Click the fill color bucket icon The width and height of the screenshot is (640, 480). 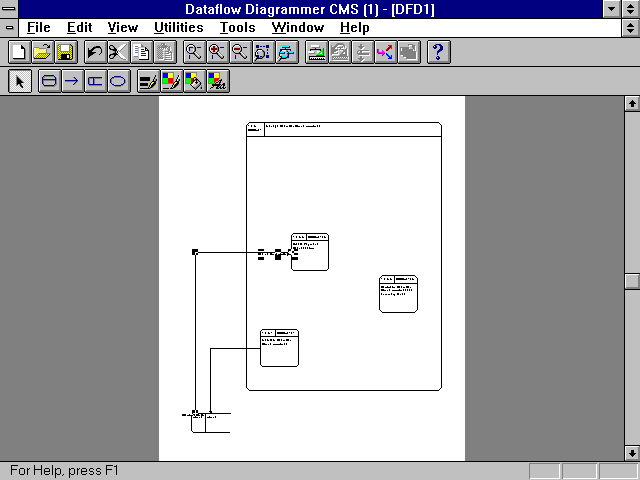(194, 82)
